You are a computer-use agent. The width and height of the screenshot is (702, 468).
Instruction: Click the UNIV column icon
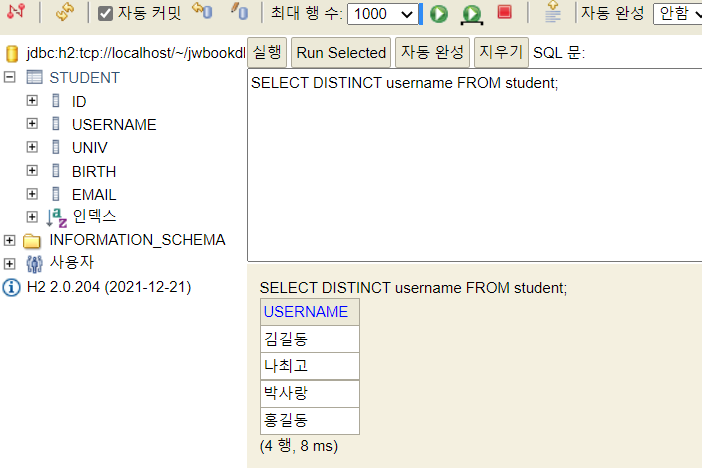tap(56, 146)
